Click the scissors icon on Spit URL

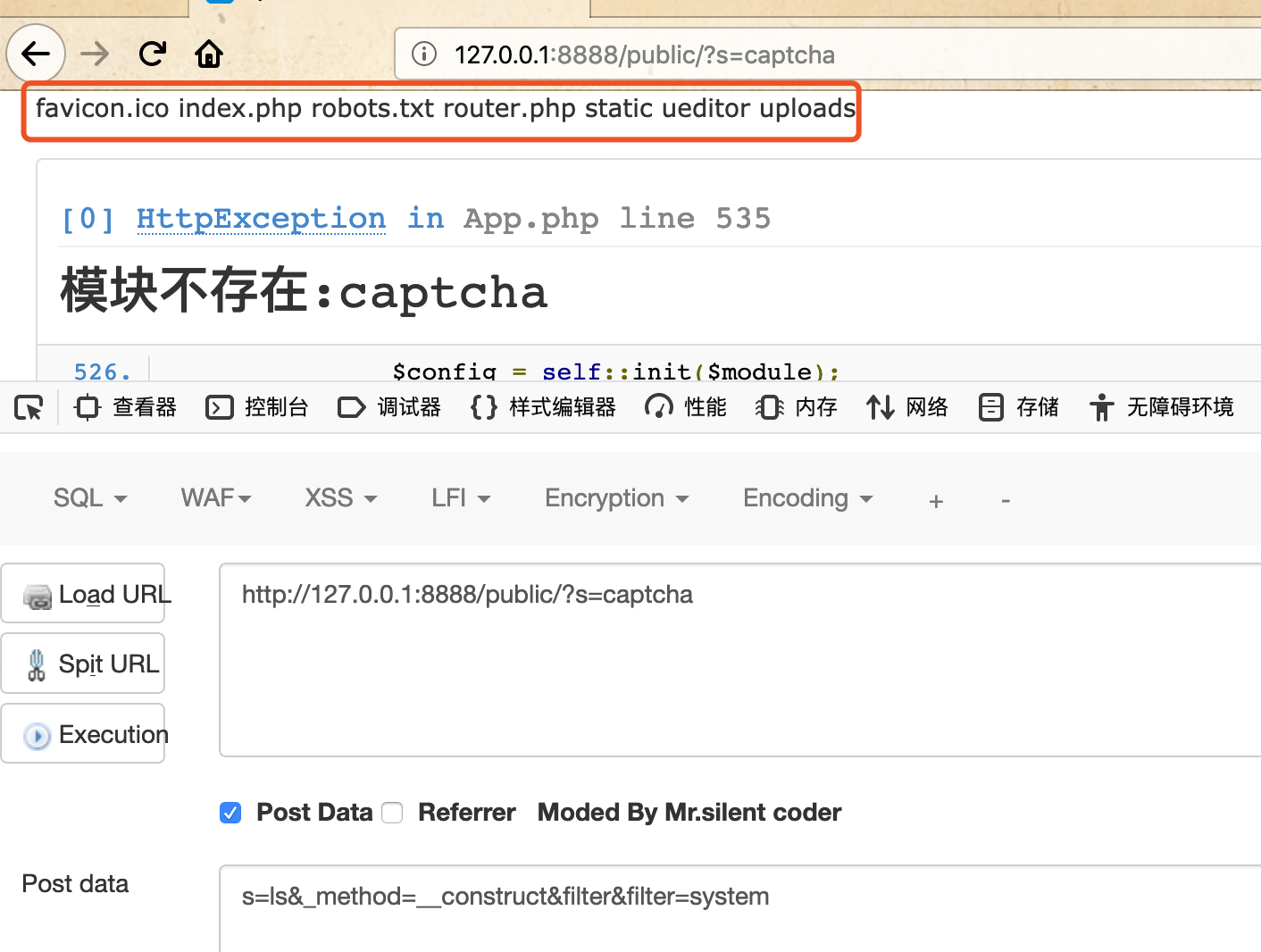37,665
